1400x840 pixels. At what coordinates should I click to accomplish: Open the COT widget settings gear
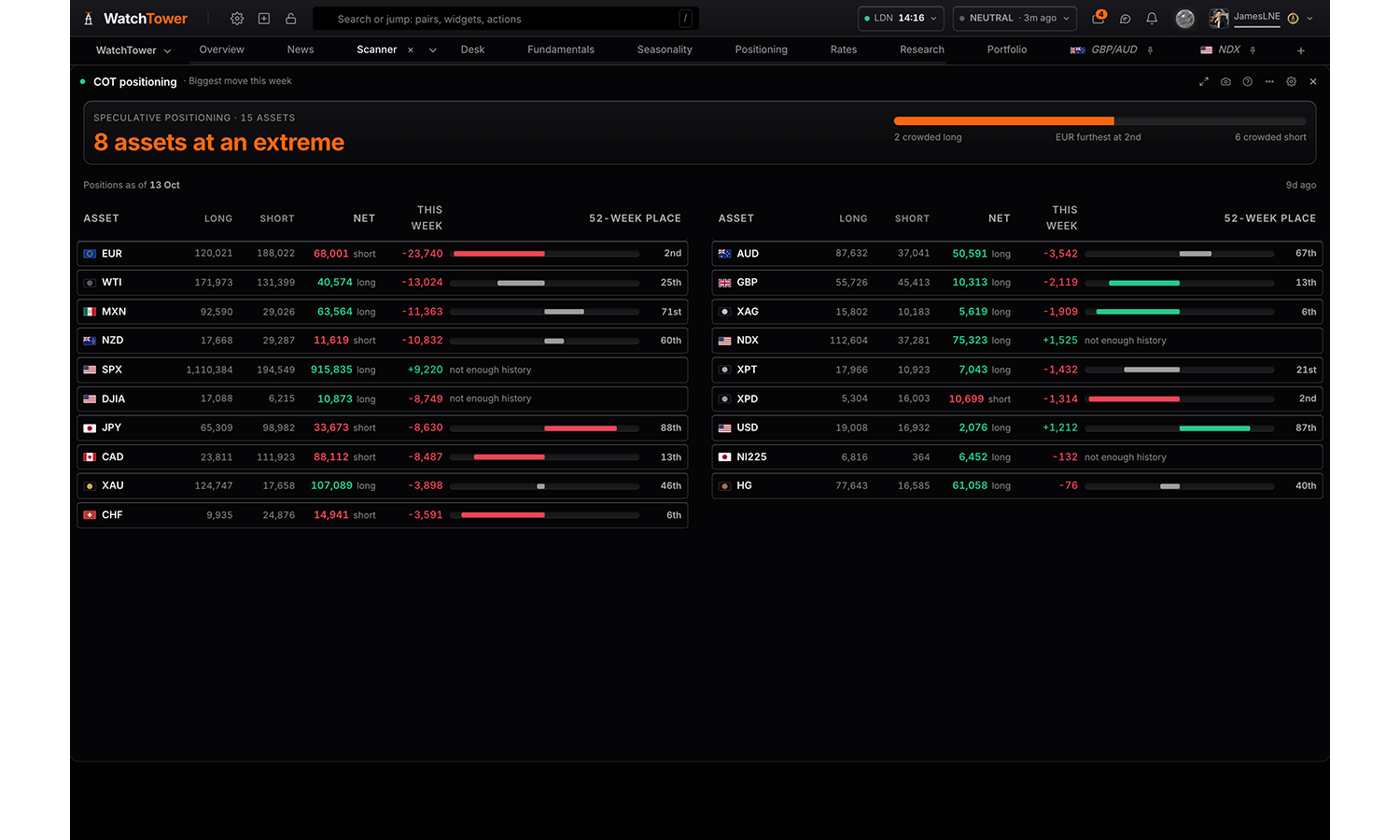1292,82
